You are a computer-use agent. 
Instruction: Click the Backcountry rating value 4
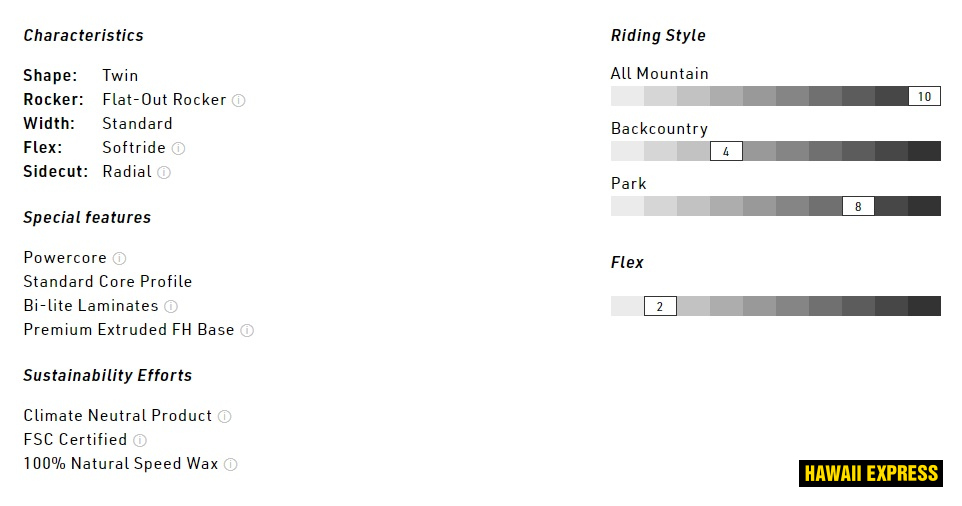[726, 152]
